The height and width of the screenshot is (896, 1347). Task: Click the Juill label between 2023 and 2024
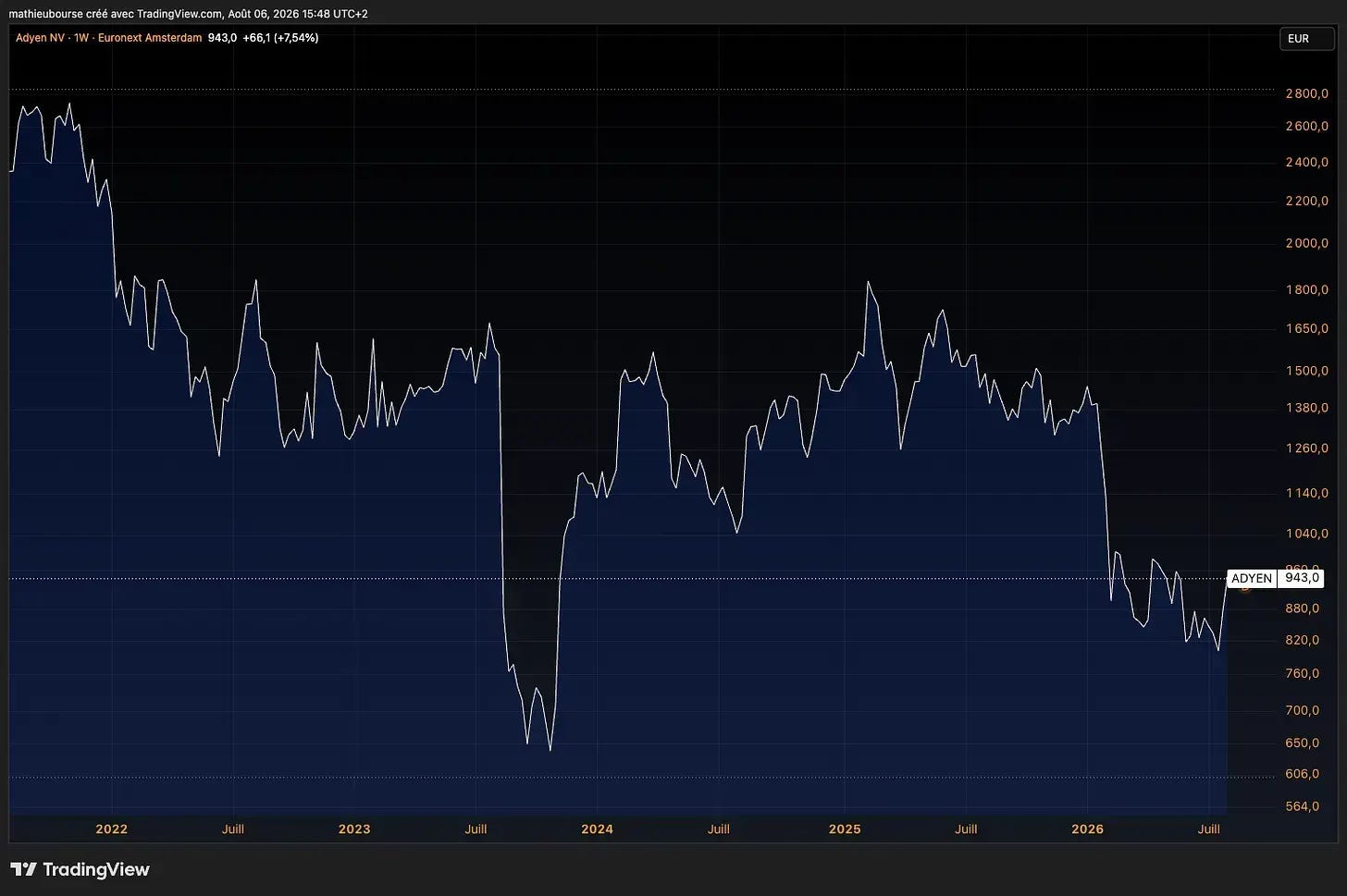pos(476,829)
